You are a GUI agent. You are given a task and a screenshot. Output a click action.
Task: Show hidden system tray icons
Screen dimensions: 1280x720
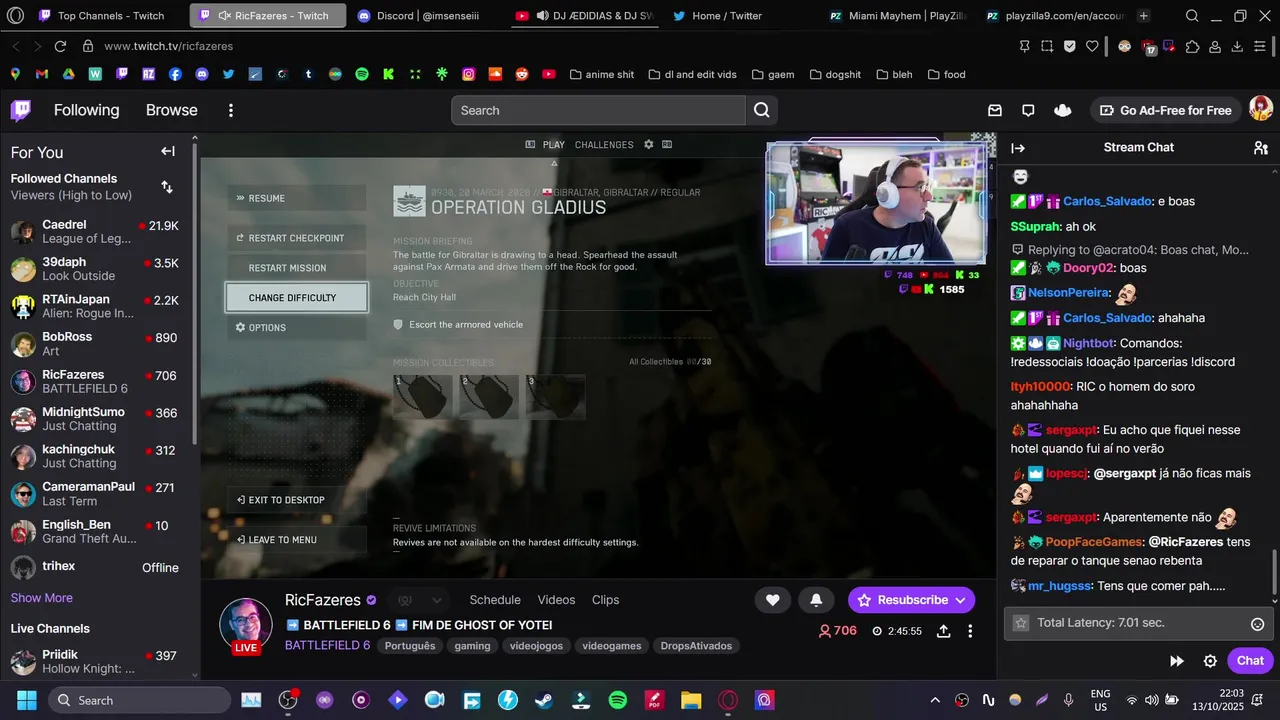935,700
